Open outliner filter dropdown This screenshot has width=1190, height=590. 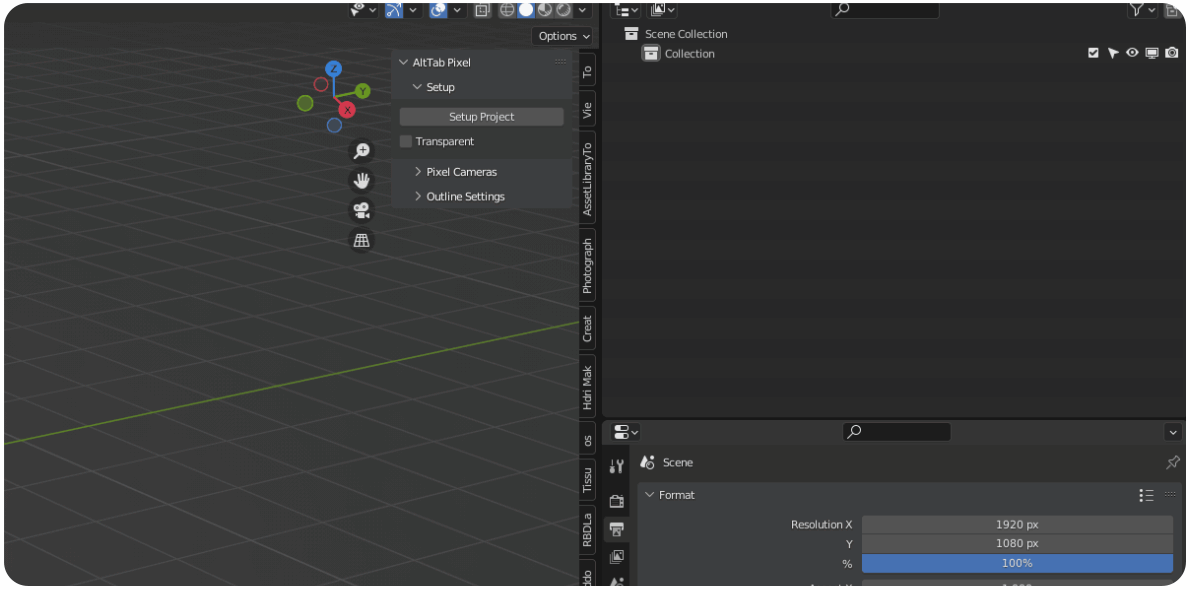tap(1142, 9)
